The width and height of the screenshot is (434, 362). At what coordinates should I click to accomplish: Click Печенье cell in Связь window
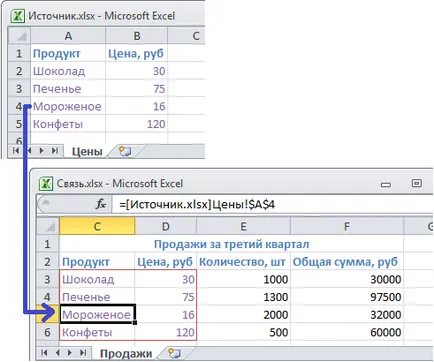click(x=97, y=297)
